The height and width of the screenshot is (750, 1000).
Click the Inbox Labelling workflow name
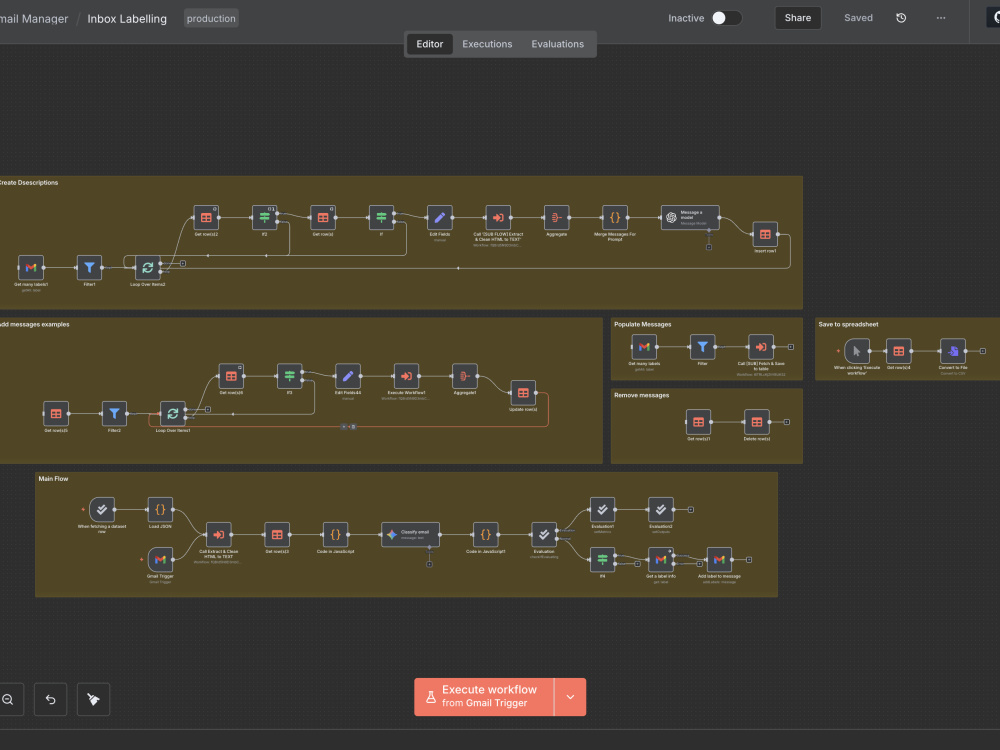(127, 18)
